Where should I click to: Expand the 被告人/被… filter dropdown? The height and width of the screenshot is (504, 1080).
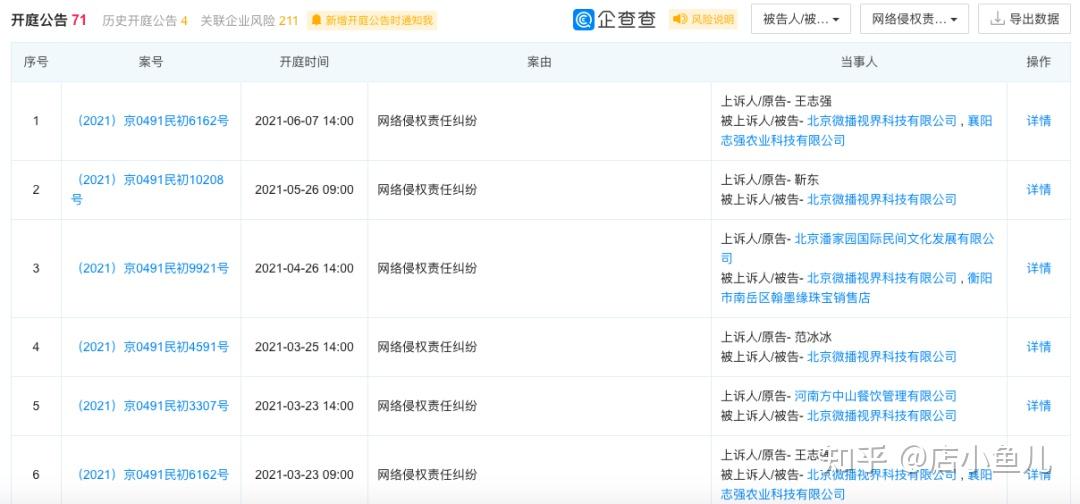point(801,19)
